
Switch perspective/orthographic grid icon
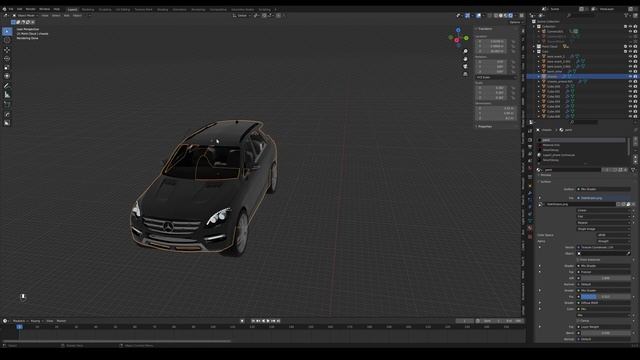pyautogui.click(x=465, y=74)
